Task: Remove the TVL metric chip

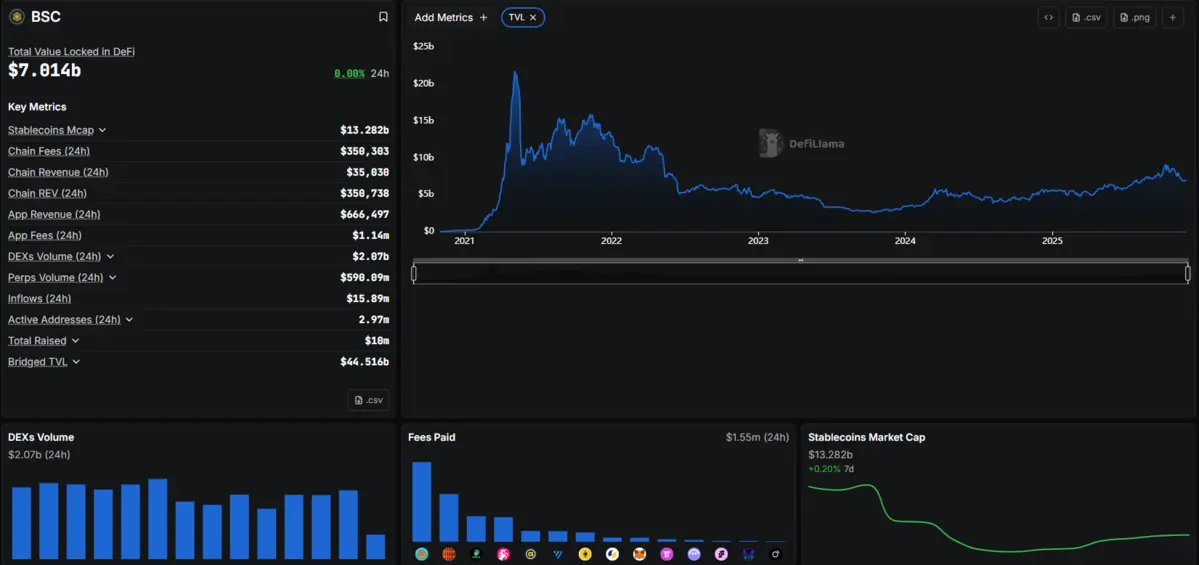Action: click(x=533, y=17)
